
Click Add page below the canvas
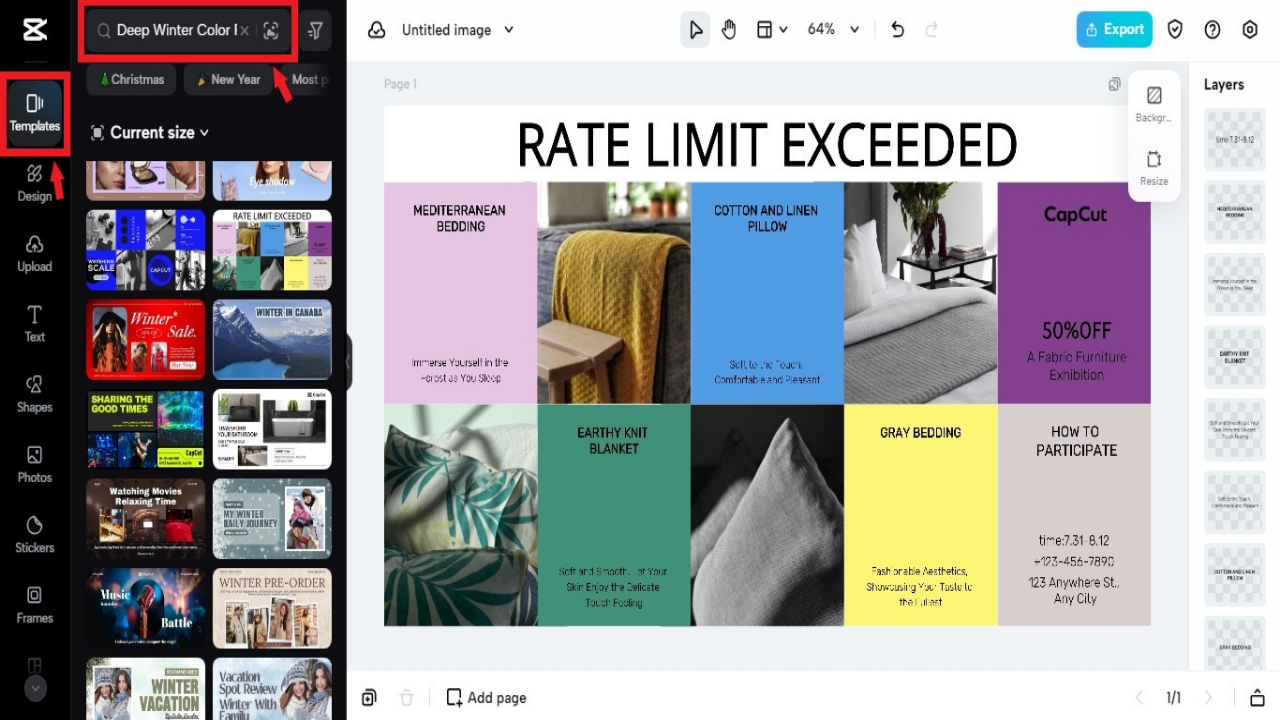pos(486,697)
